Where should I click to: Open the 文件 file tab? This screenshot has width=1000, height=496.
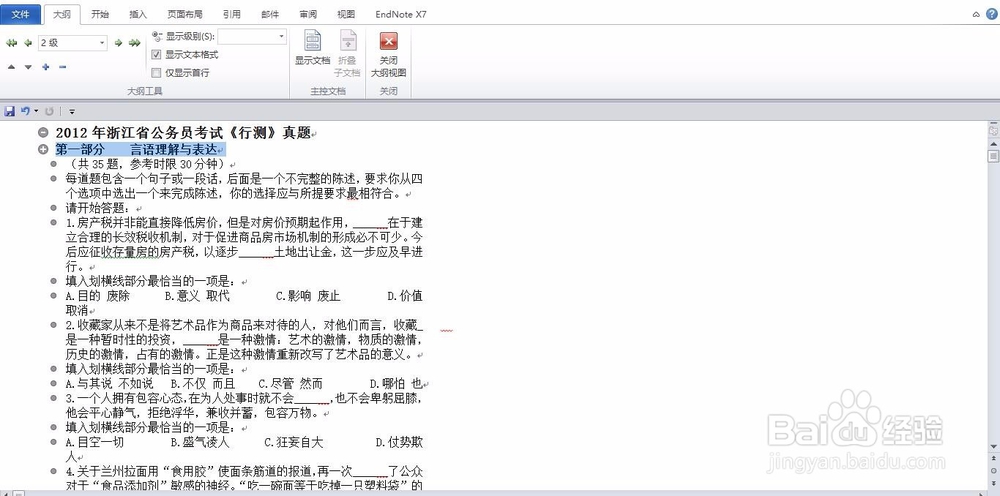click(21, 14)
